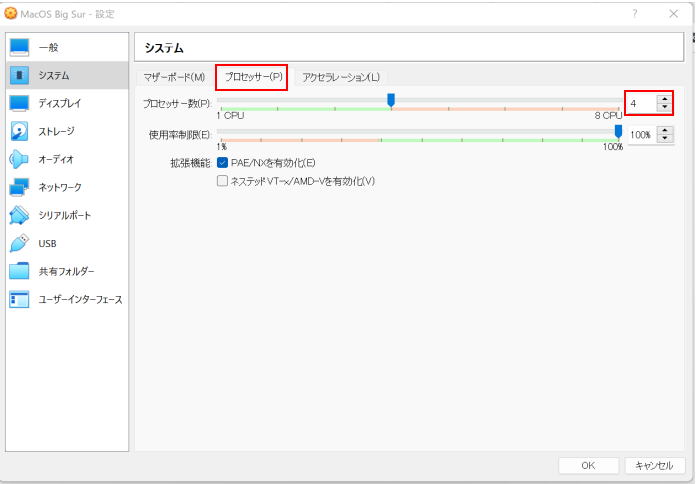This screenshot has width=697, height=484.
Task: Select シリアルポート label in sidebar
Action: [x=64, y=215]
